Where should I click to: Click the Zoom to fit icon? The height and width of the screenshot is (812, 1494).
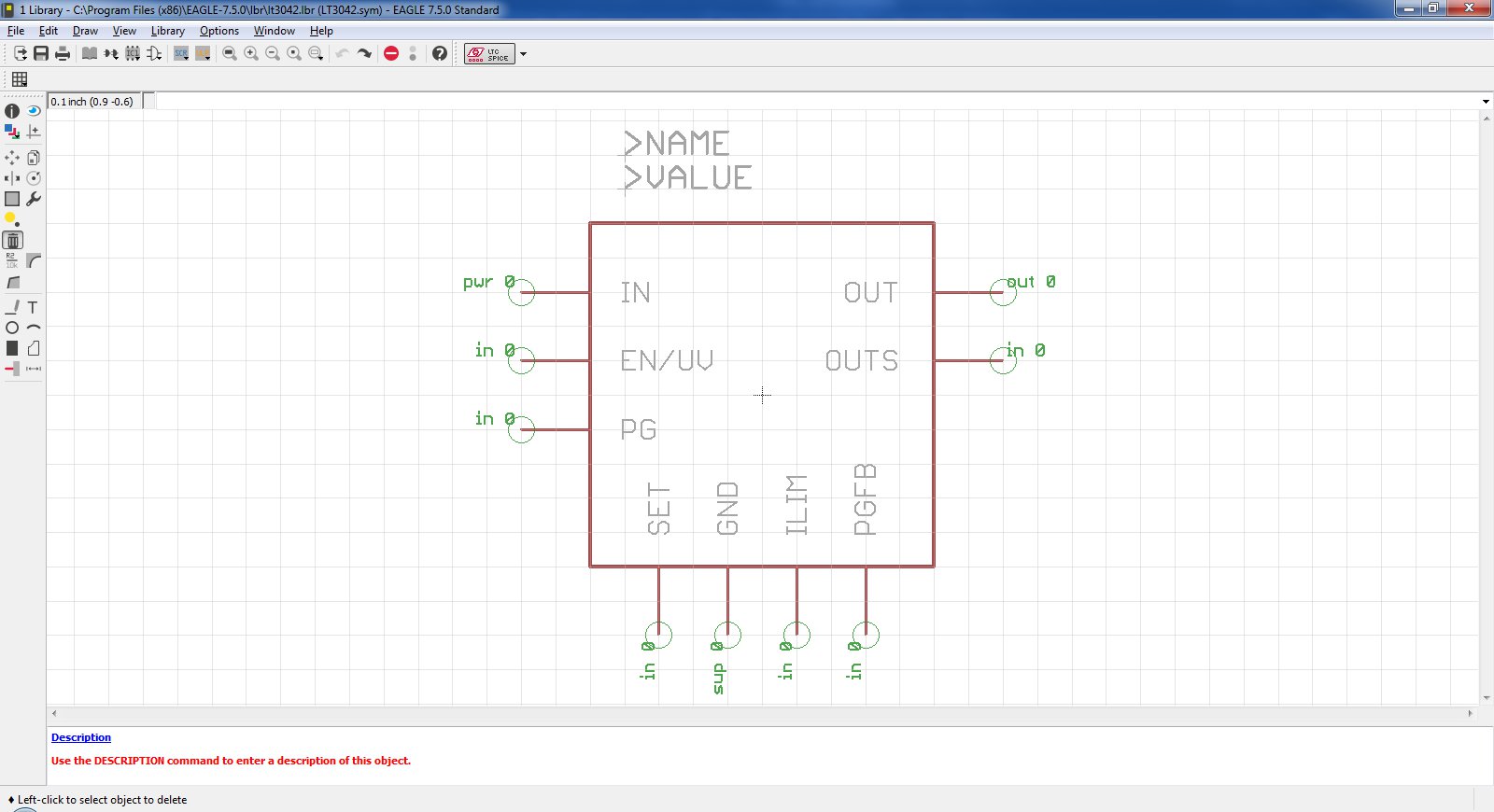(x=230, y=53)
